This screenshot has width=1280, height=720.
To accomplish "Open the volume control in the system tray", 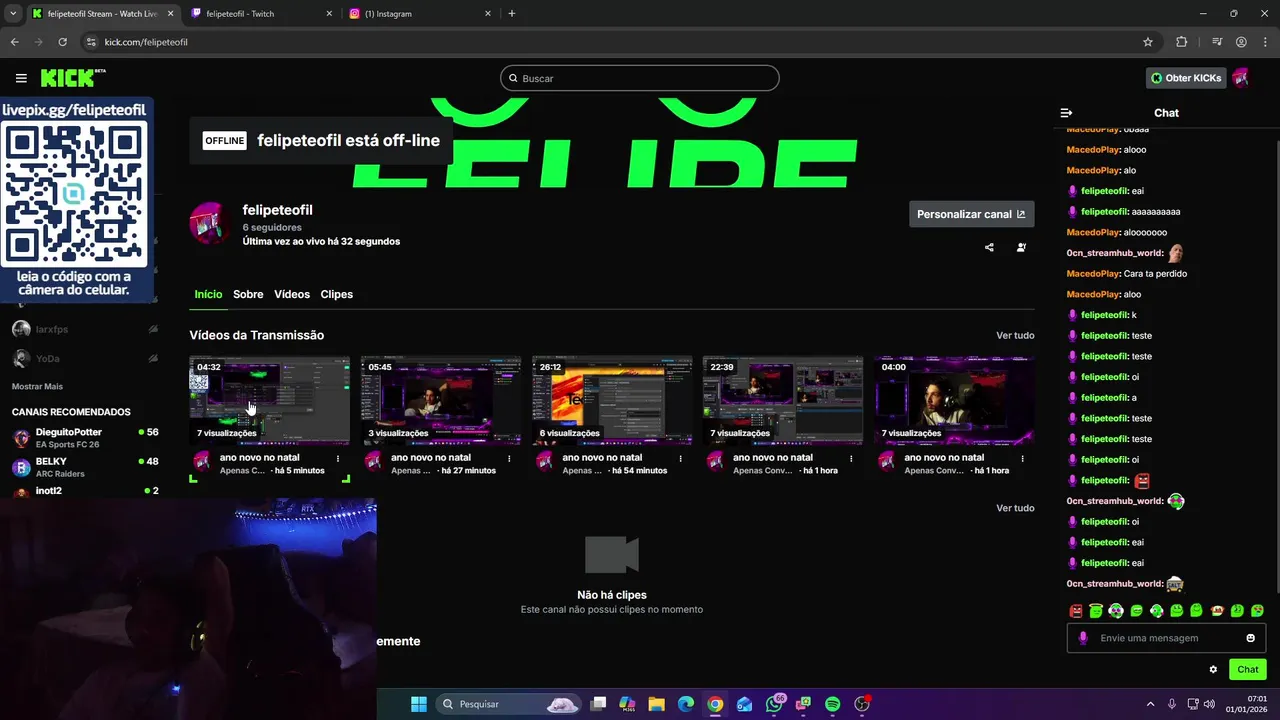I will coord(1210,704).
